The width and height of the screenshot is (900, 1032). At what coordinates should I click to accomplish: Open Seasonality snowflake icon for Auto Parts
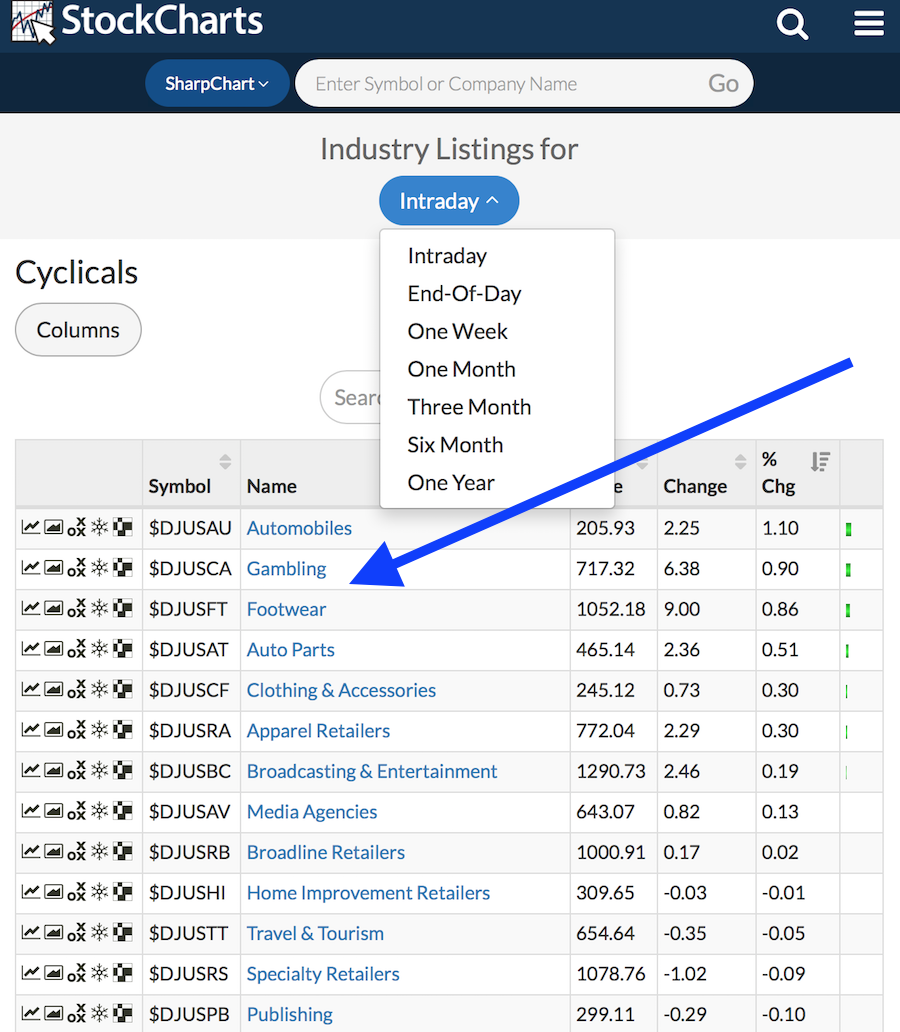[x=100, y=650]
